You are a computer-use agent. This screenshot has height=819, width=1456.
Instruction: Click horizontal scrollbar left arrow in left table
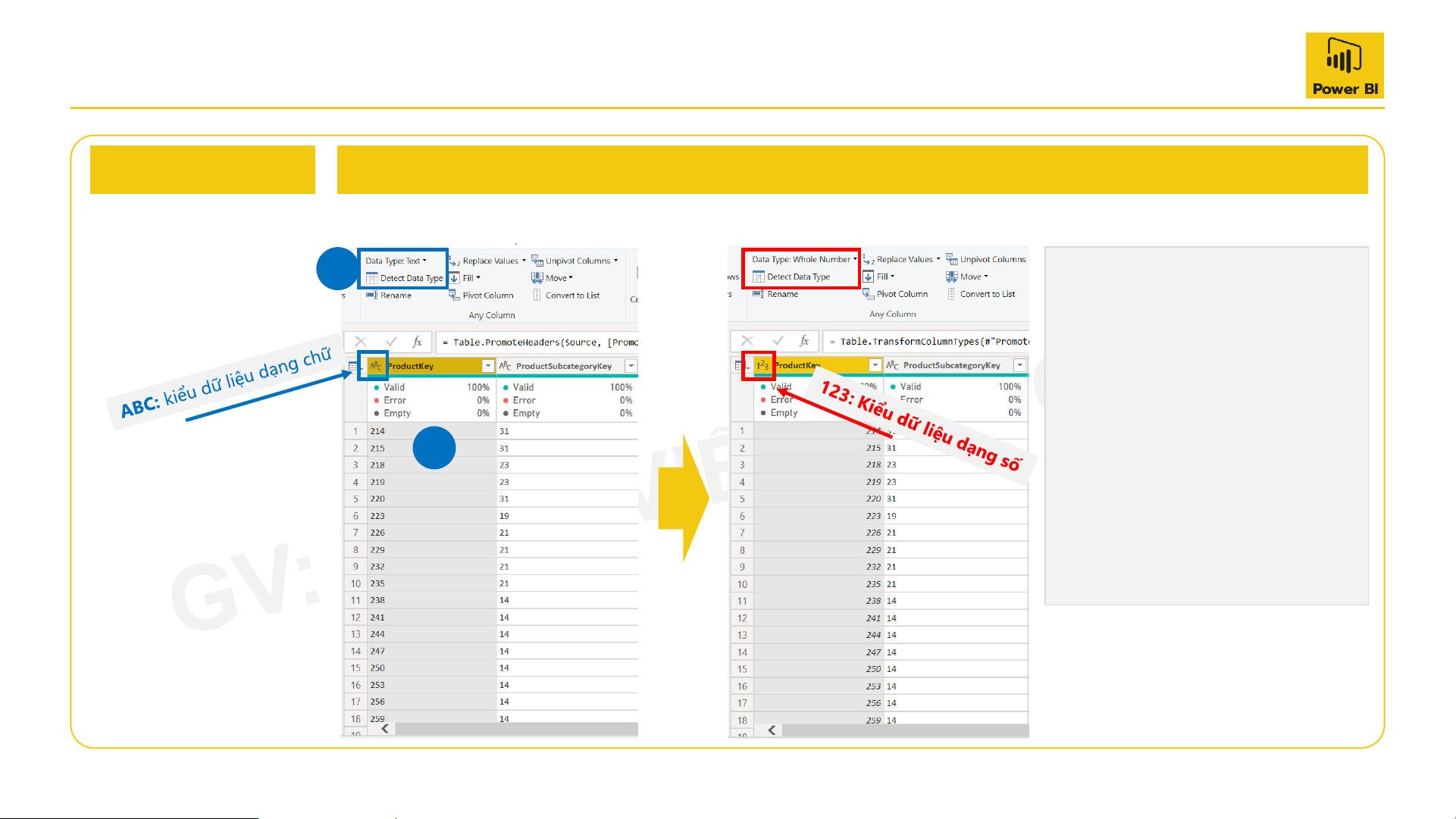click(385, 729)
